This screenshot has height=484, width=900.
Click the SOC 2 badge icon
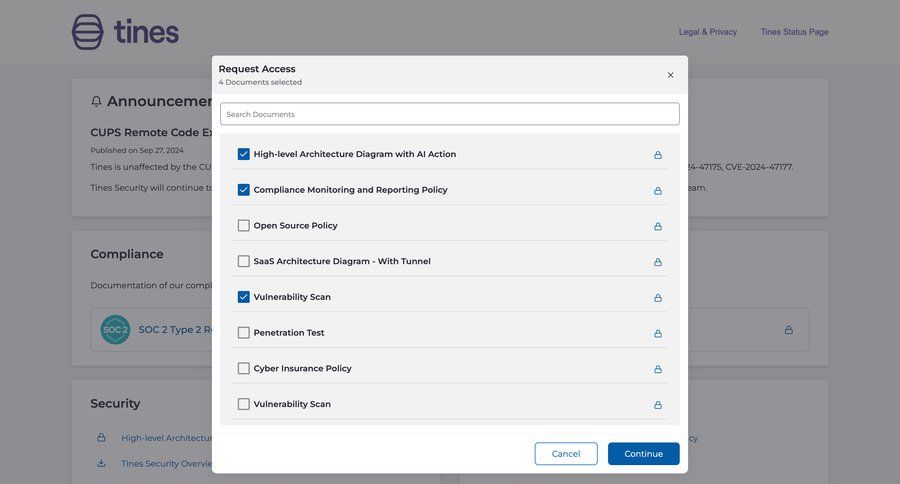pos(115,330)
